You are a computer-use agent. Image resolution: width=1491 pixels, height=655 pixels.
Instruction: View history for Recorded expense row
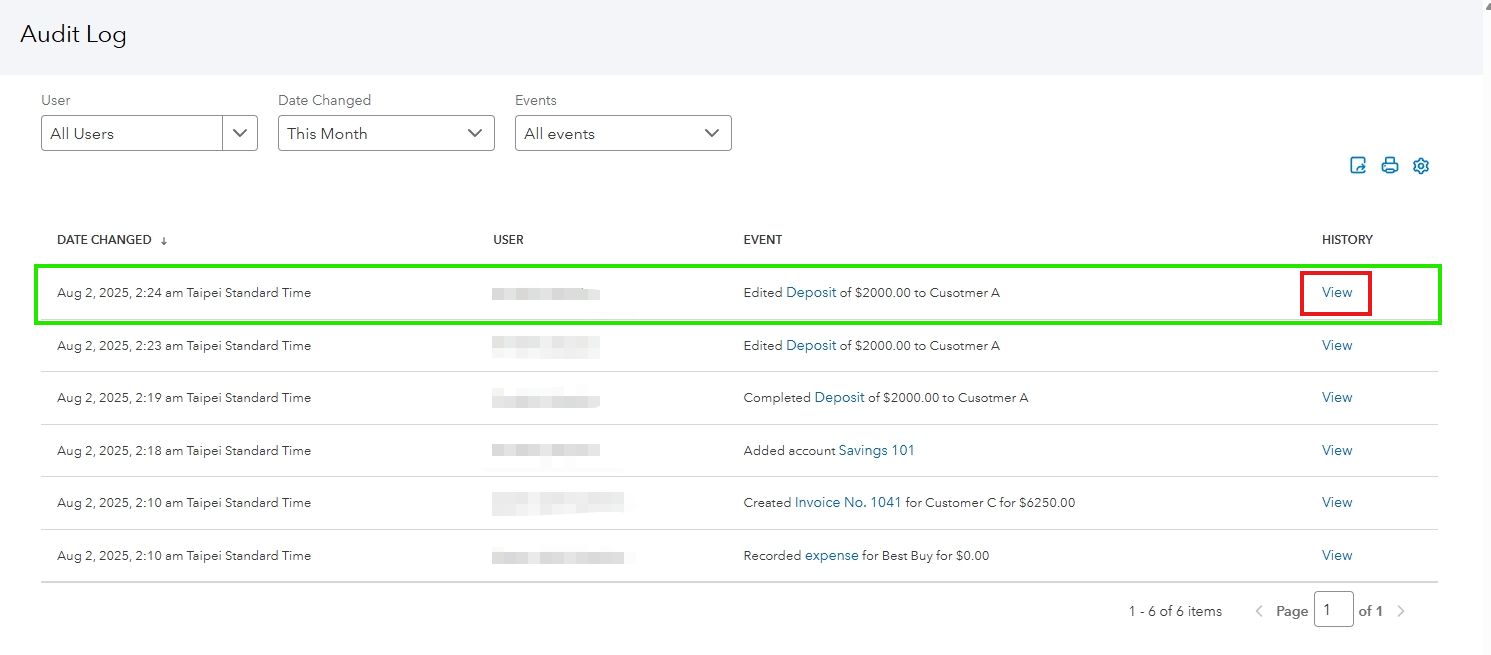[x=1336, y=555]
